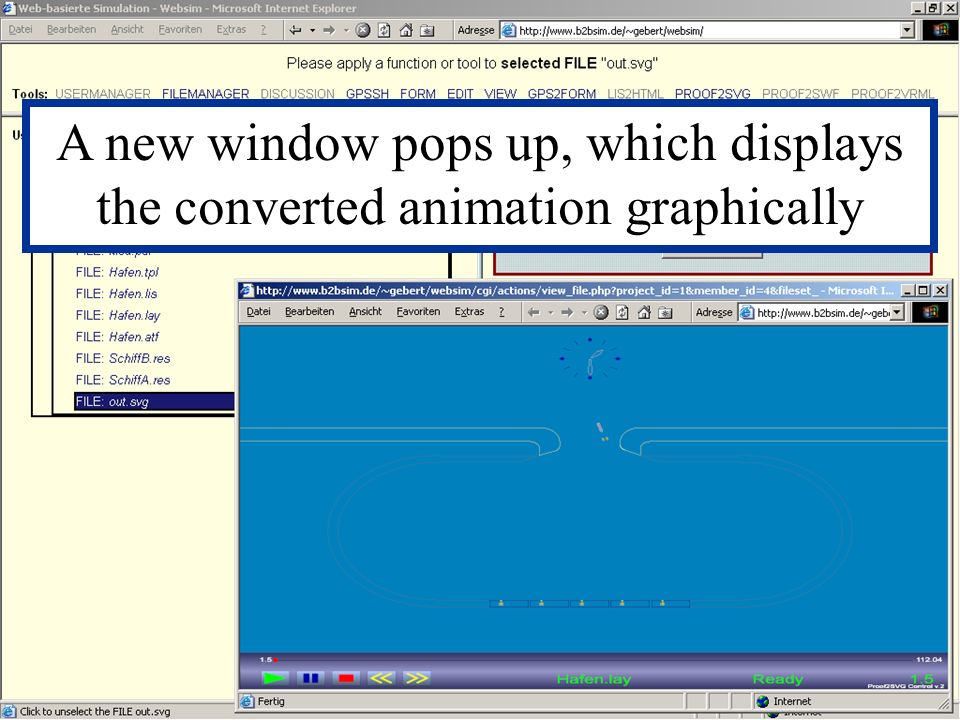
Task: Open address dropdown in main browser window
Action: (x=907, y=30)
